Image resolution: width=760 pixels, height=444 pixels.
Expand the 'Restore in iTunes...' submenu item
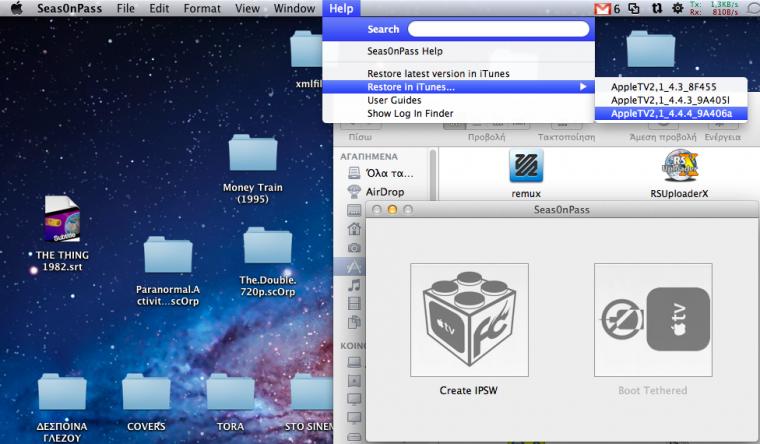coord(459,87)
